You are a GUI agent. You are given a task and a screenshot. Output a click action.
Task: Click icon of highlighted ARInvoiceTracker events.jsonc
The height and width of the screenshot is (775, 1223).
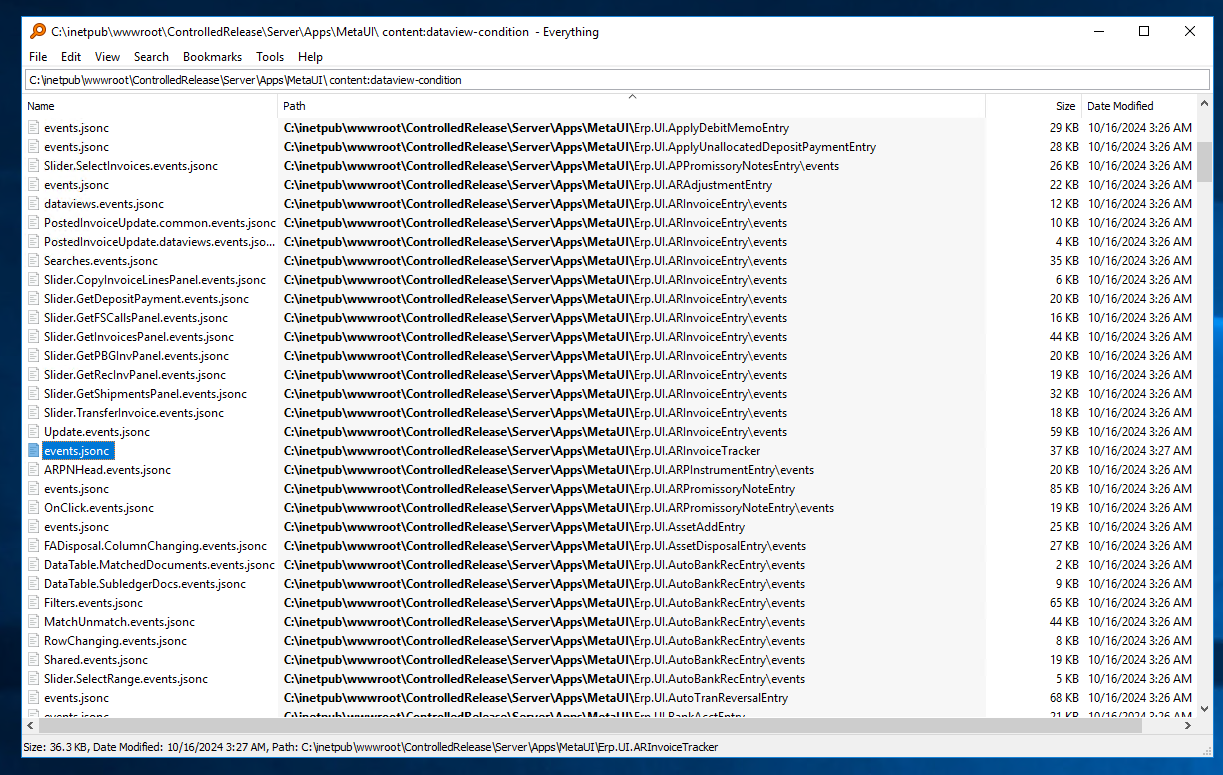coord(33,451)
